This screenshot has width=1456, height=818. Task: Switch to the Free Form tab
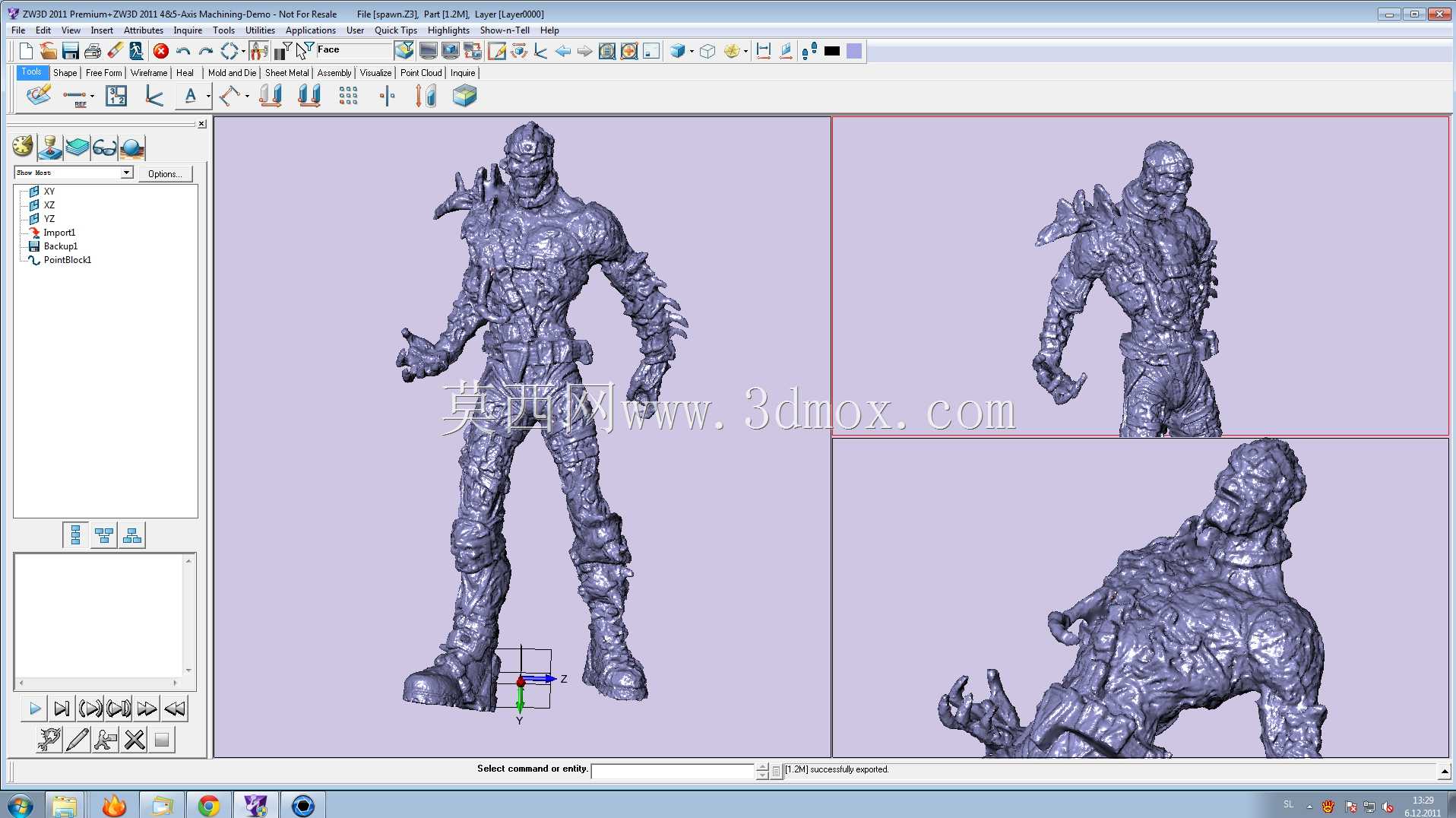103,73
